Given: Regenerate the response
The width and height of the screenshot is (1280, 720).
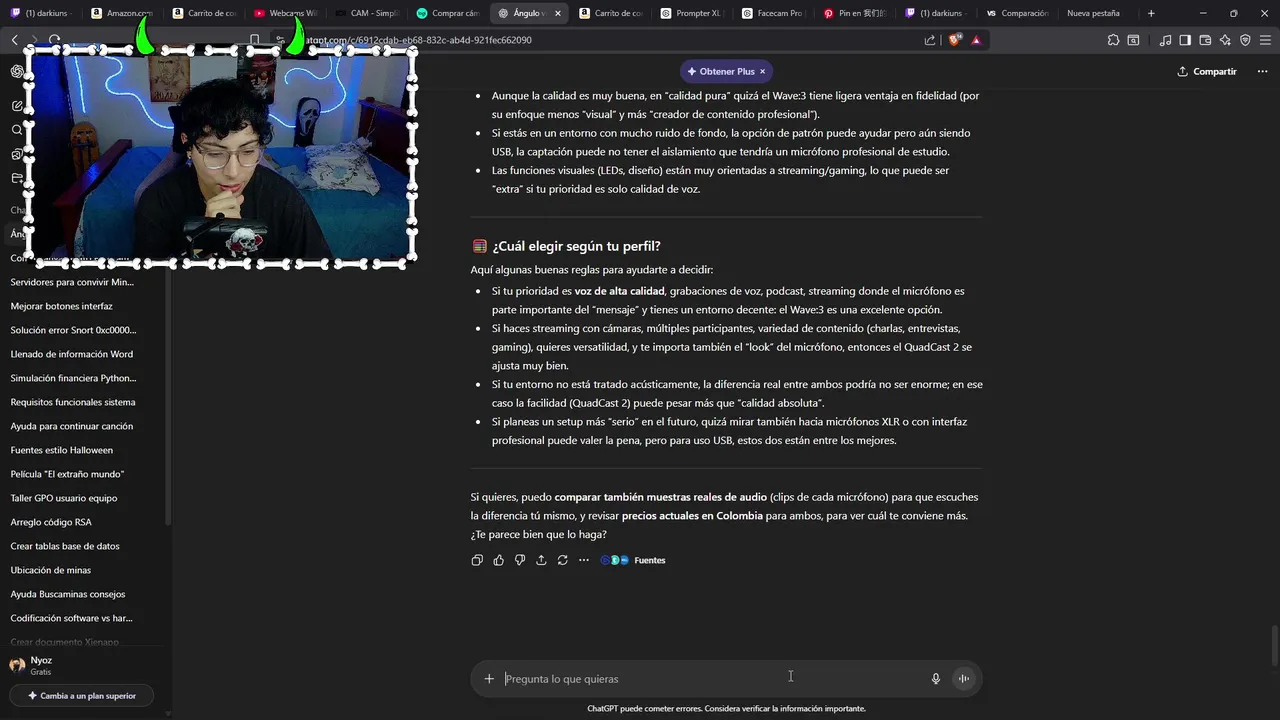Looking at the screenshot, I should pos(563,560).
